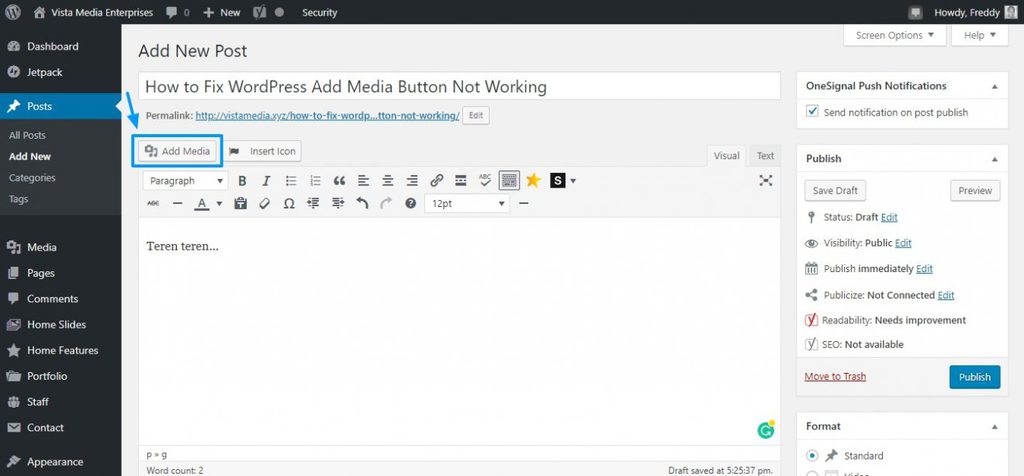Uncheck Send notification on post publish
This screenshot has height=476, width=1024.
(812, 113)
